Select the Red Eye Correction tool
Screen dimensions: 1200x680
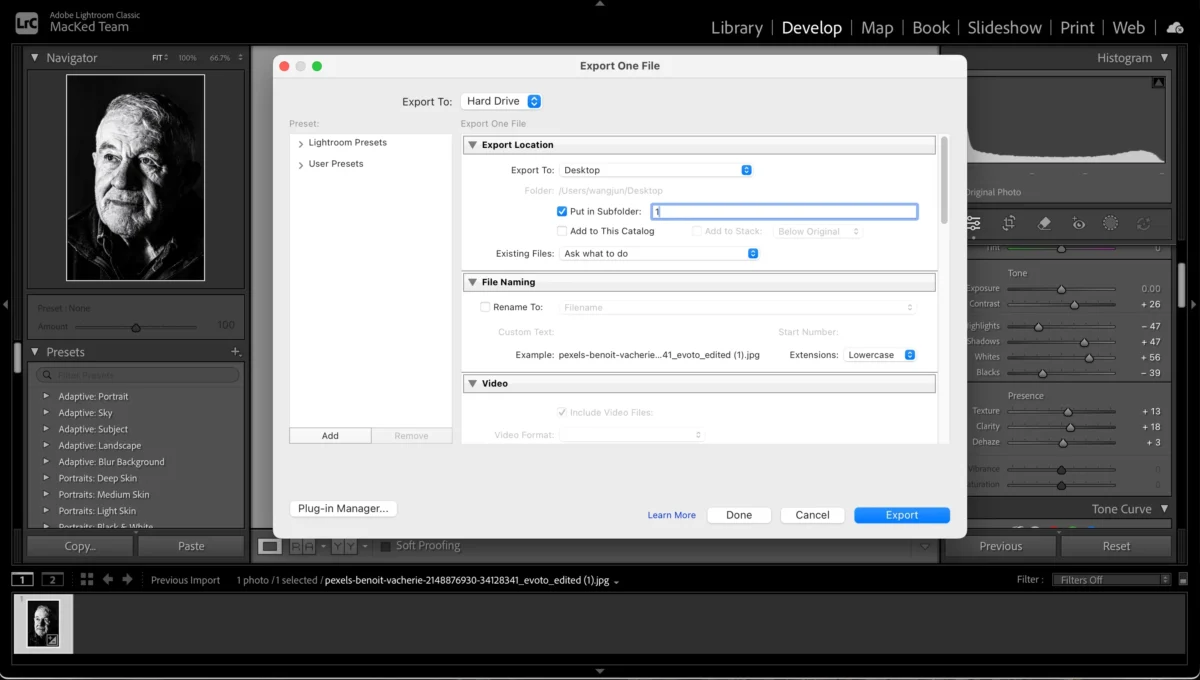(x=1079, y=223)
